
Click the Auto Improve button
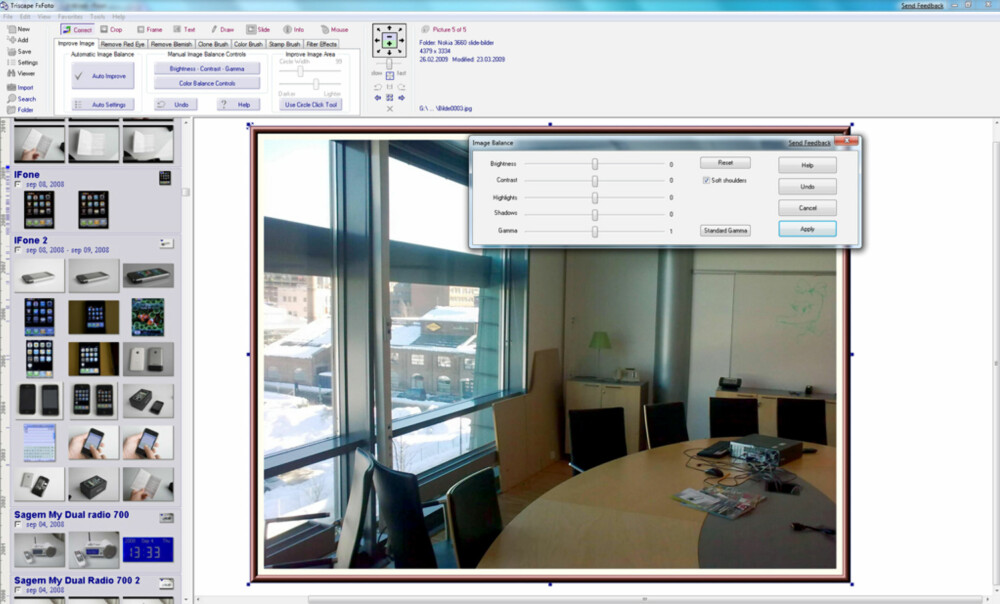point(103,76)
